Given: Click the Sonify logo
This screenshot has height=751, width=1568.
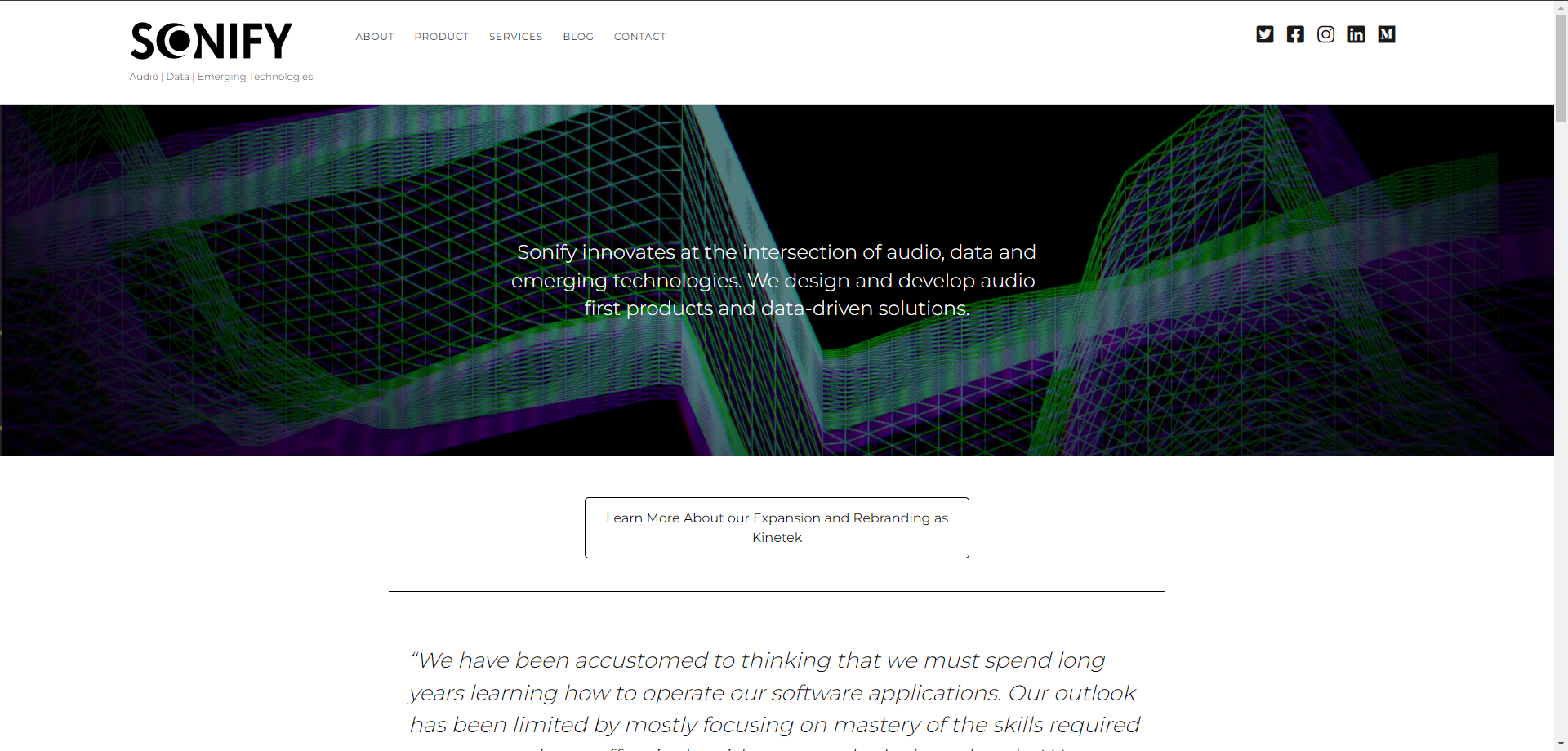Looking at the screenshot, I should tap(212, 41).
